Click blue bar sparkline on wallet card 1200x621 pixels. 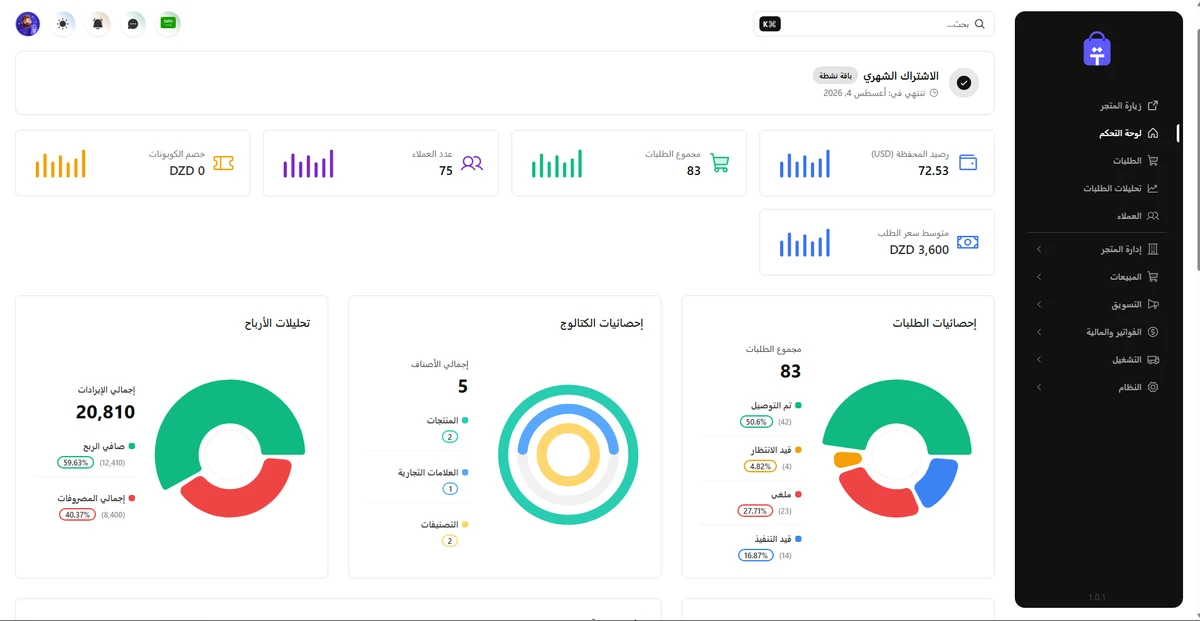pos(805,164)
